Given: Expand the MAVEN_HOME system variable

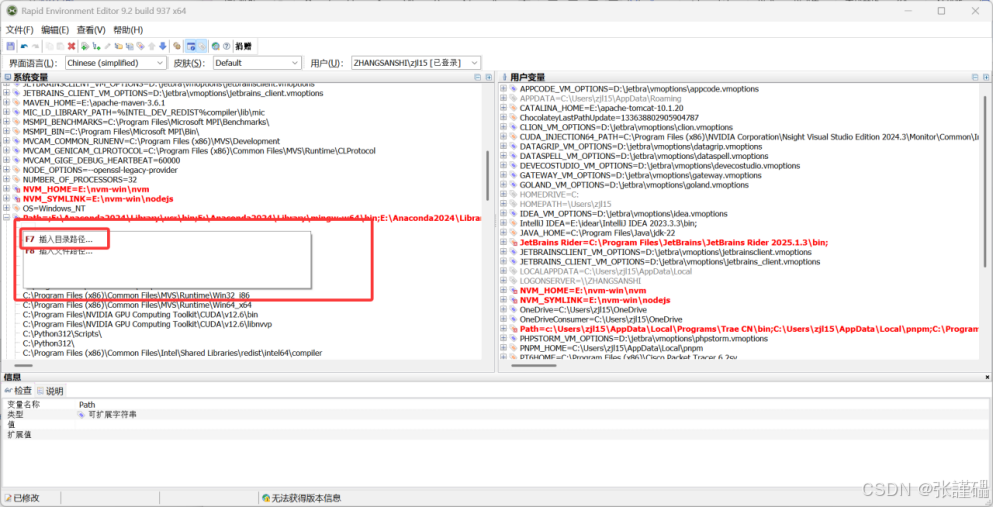Looking at the screenshot, I should 7,103.
